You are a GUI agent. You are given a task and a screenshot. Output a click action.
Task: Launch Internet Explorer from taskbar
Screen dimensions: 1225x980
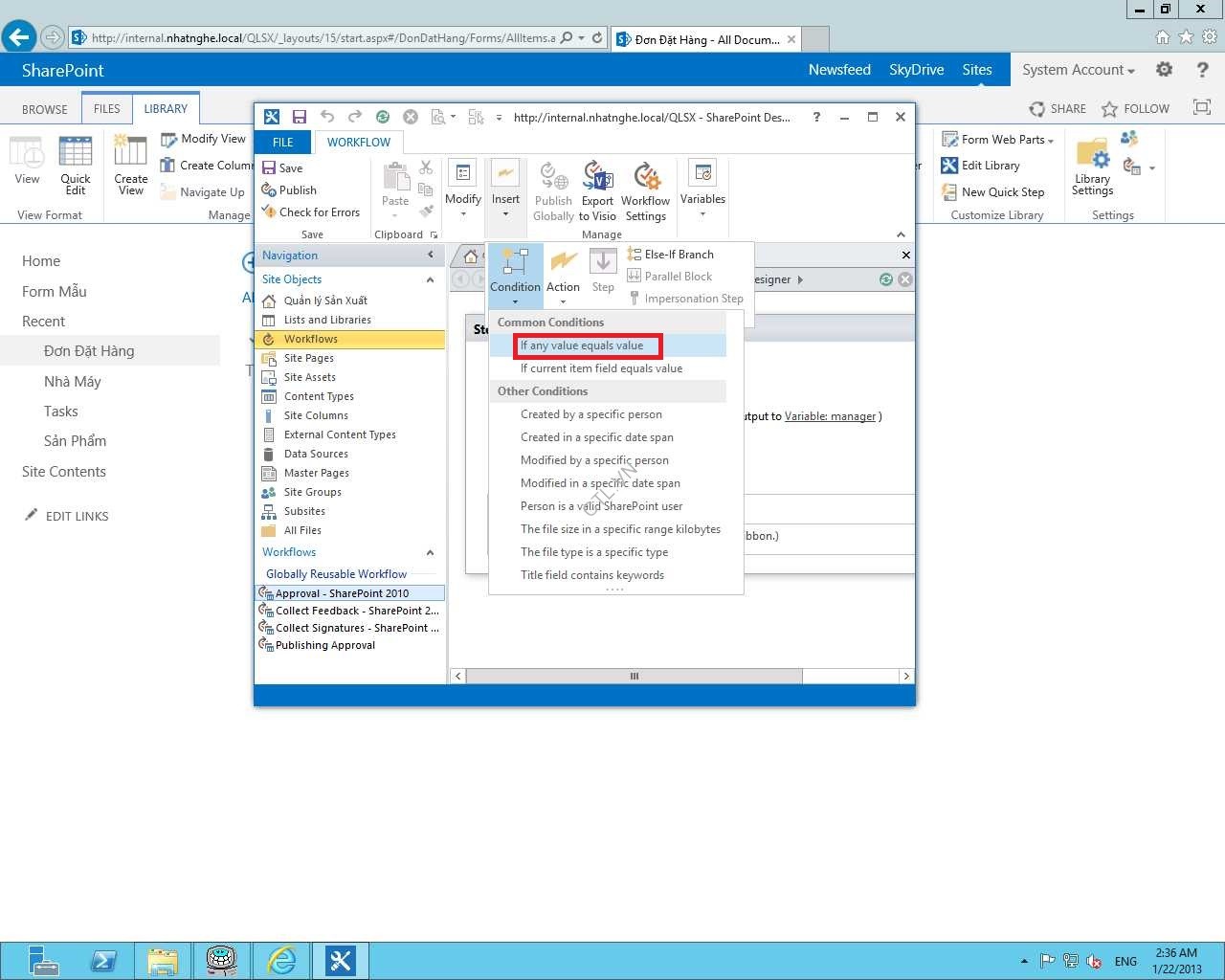[x=281, y=960]
